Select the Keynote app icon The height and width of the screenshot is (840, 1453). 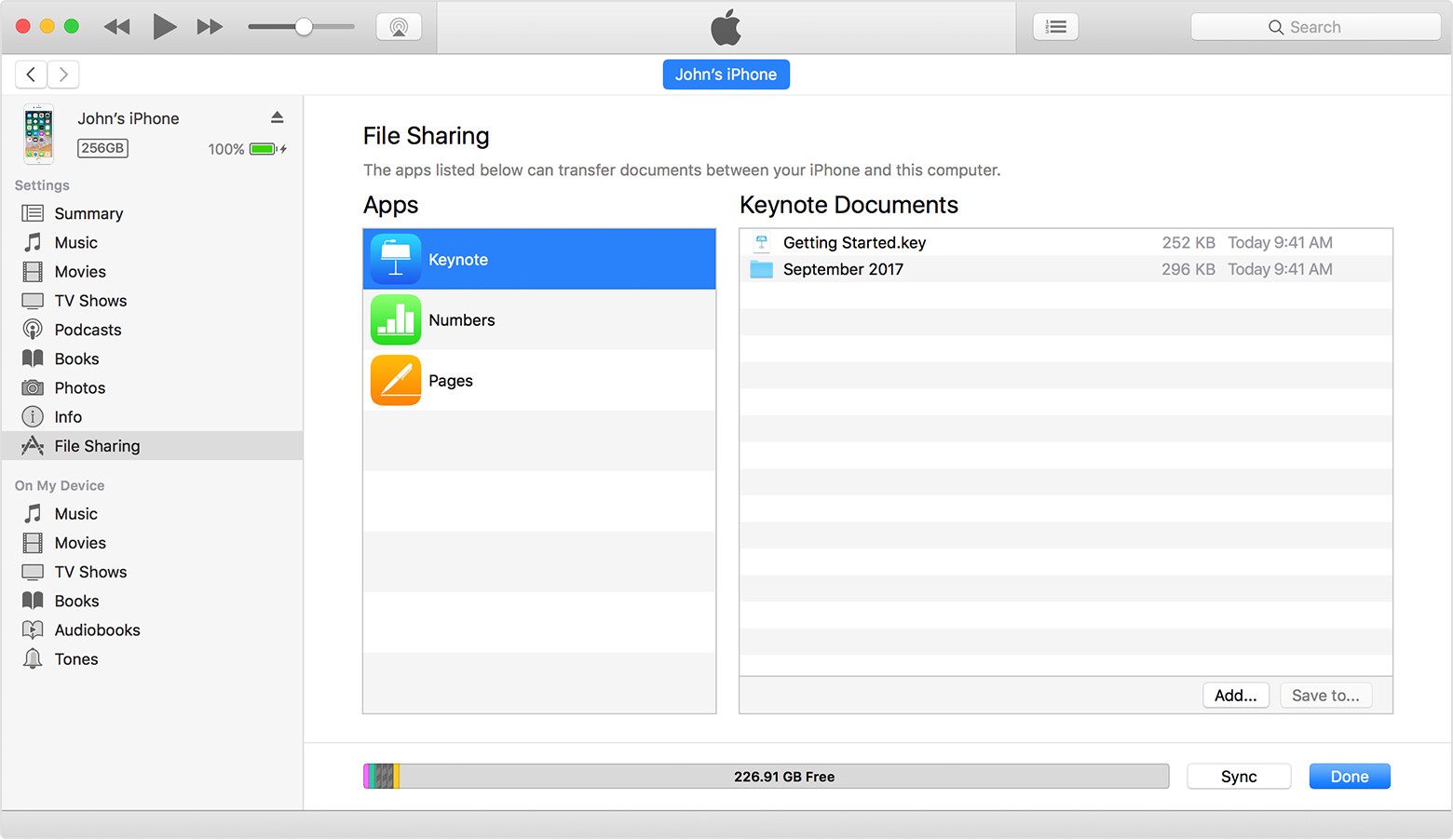pyautogui.click(x=395, y=259)
